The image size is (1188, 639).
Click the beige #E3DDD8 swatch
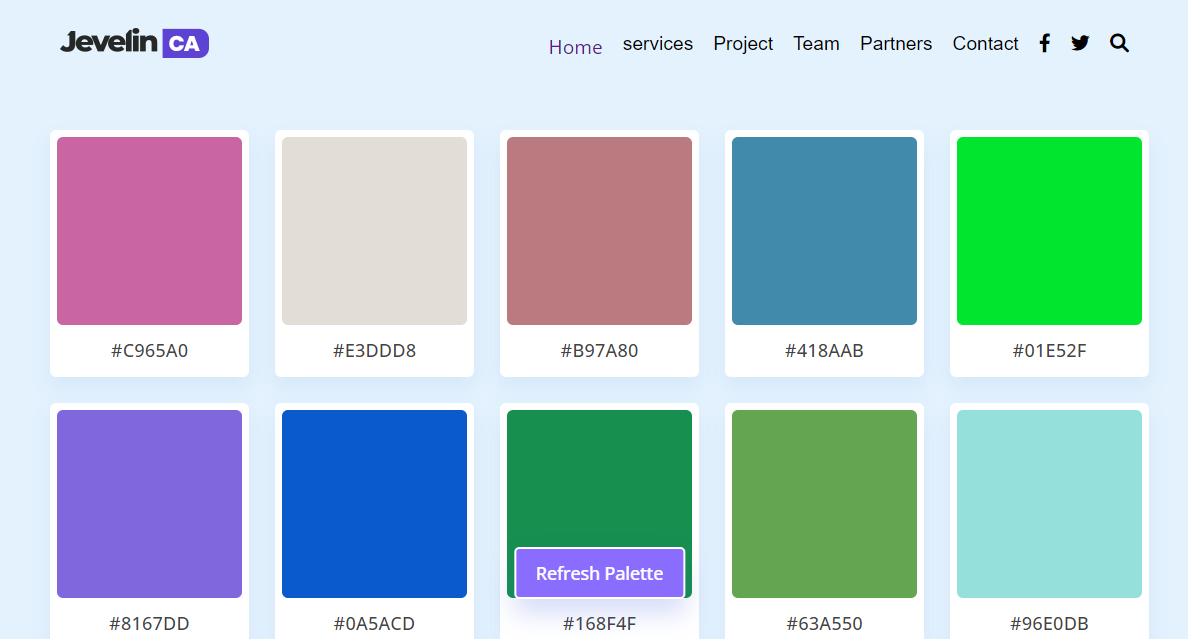coord(374,230)
